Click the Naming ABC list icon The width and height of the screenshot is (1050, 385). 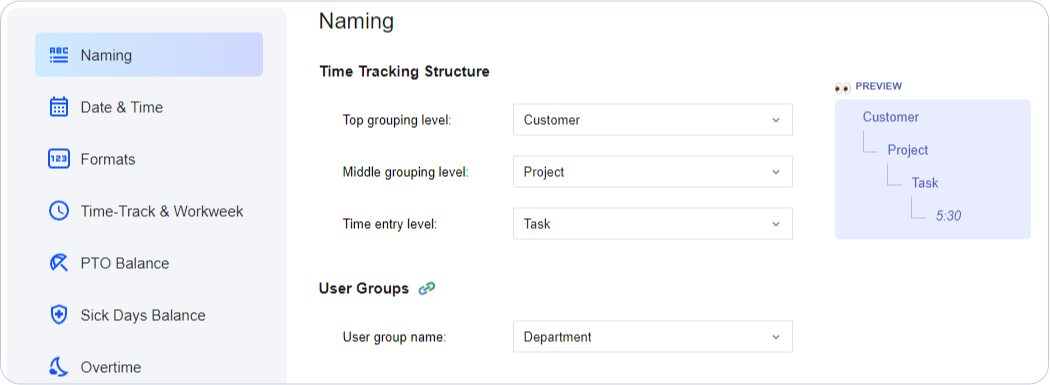[x=59, y=55]
